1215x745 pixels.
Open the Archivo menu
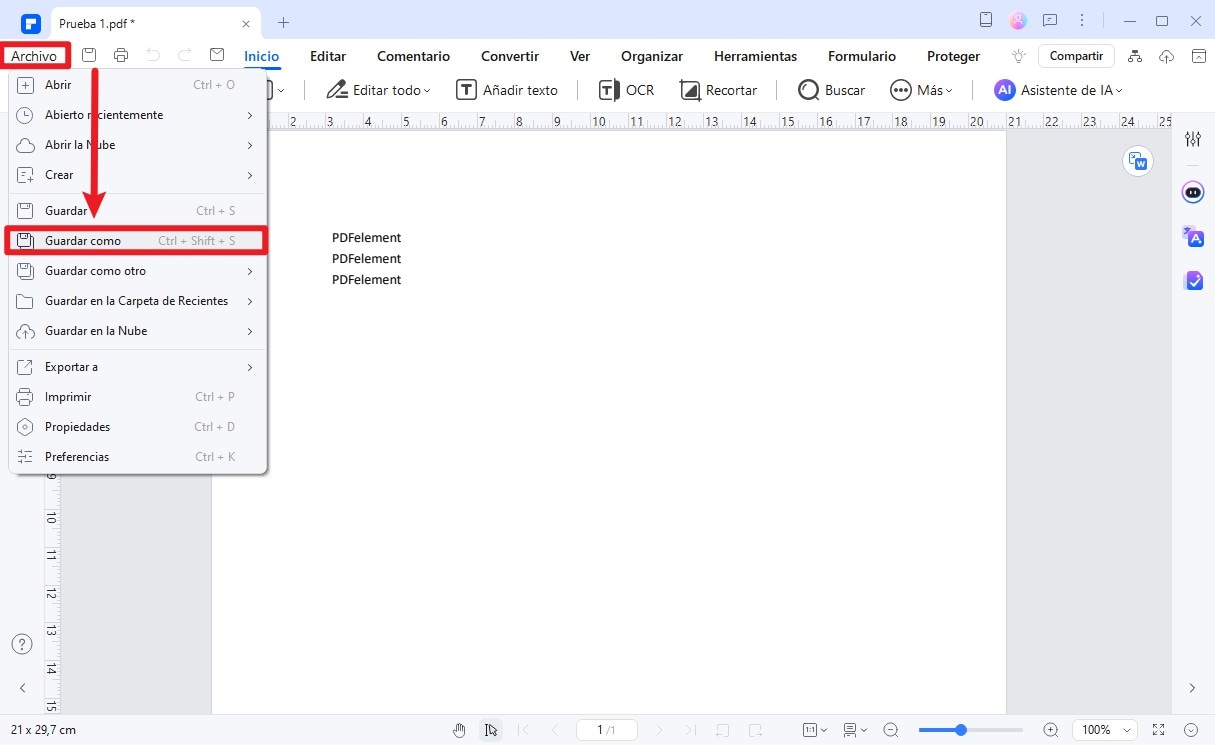(x=35, y=56)
